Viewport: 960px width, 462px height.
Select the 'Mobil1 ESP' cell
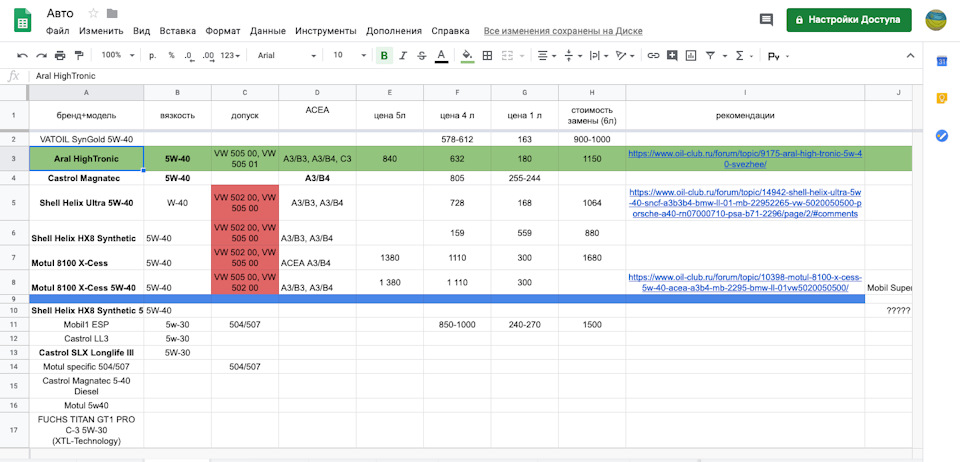[86, 324]
